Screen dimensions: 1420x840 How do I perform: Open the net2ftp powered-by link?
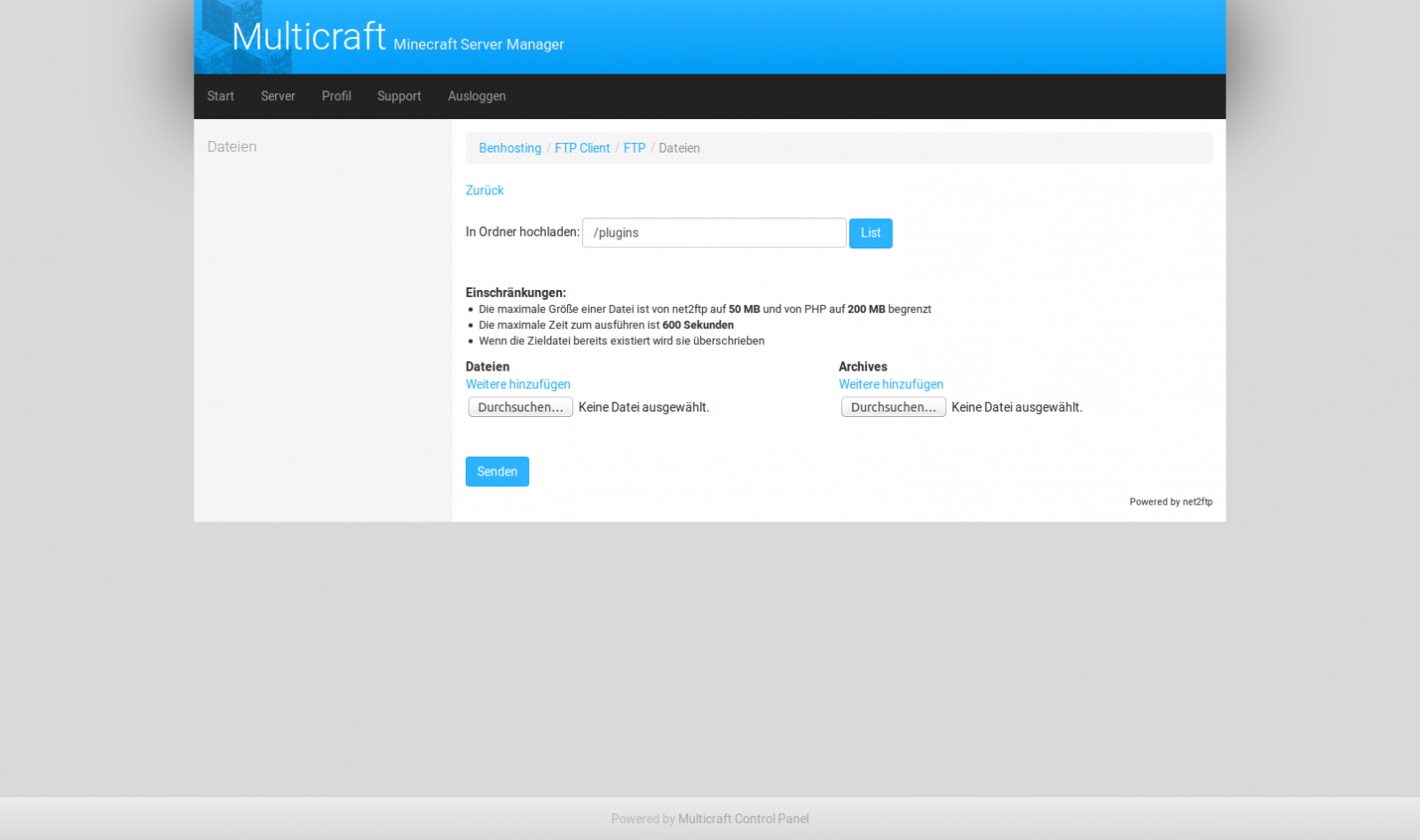point(1196,502)
